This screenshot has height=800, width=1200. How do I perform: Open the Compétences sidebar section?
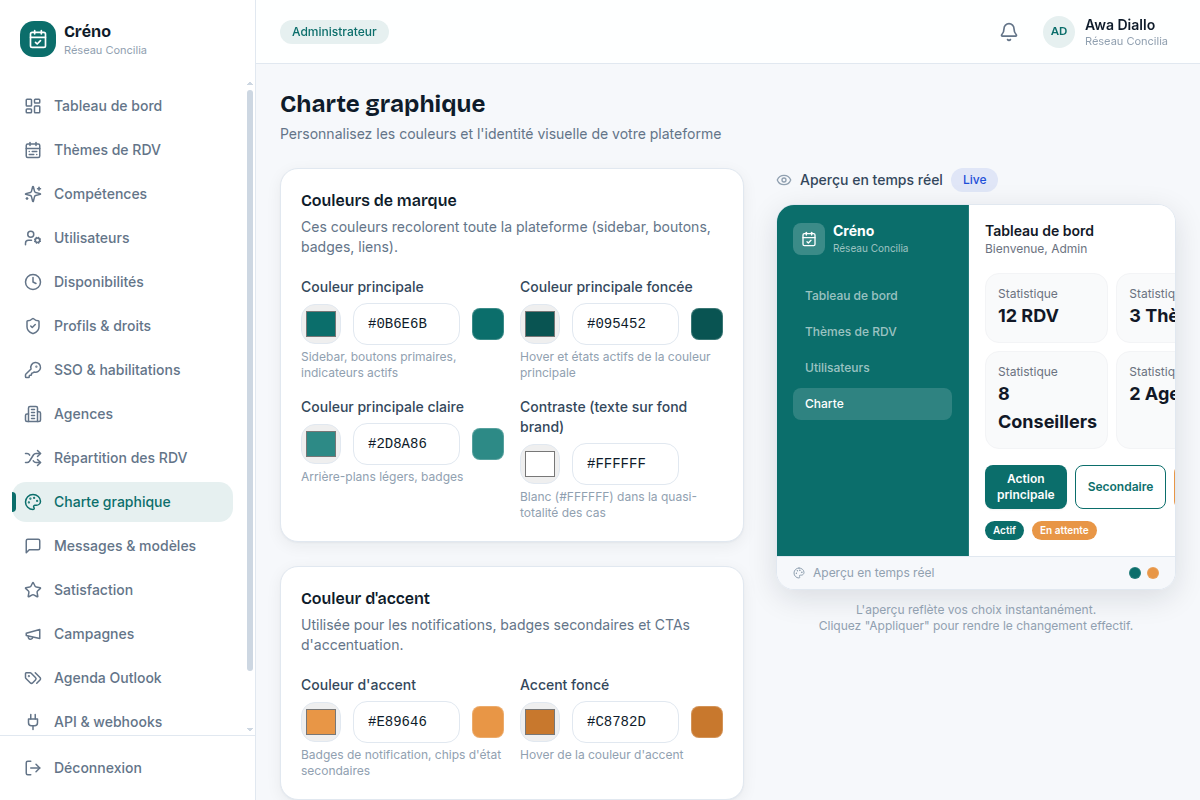click(122, 194)
